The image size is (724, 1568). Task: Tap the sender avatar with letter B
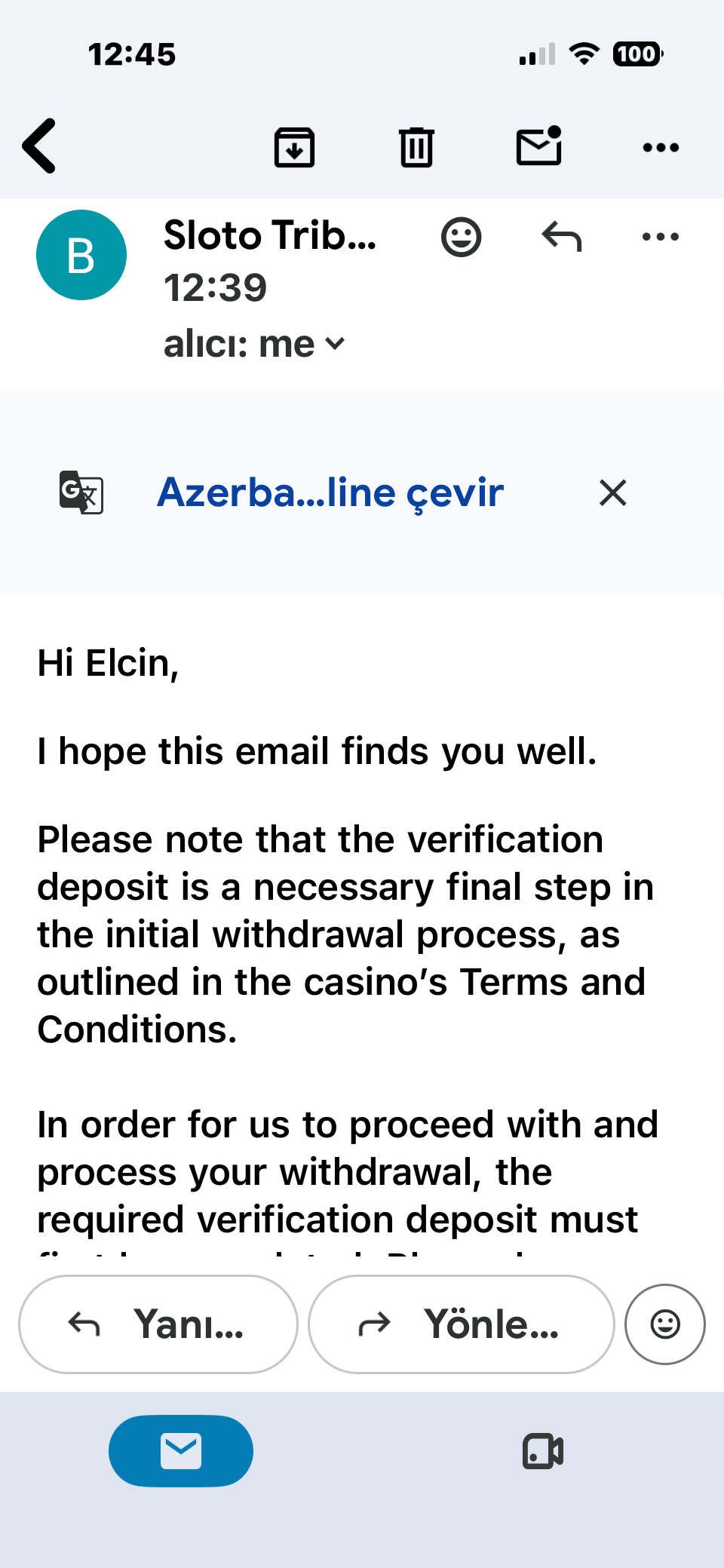[81, 255]
